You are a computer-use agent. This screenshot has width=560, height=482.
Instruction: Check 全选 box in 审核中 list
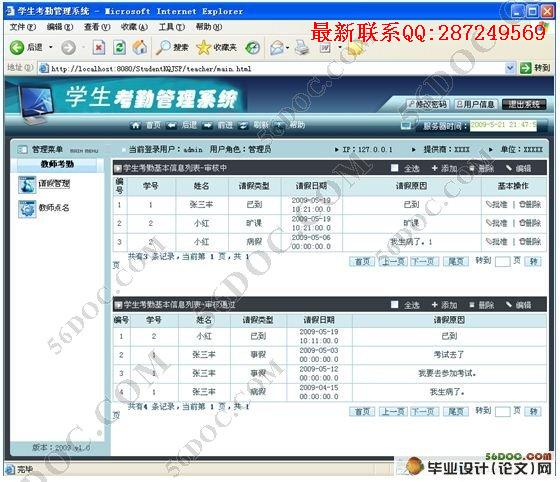point(395,168)
